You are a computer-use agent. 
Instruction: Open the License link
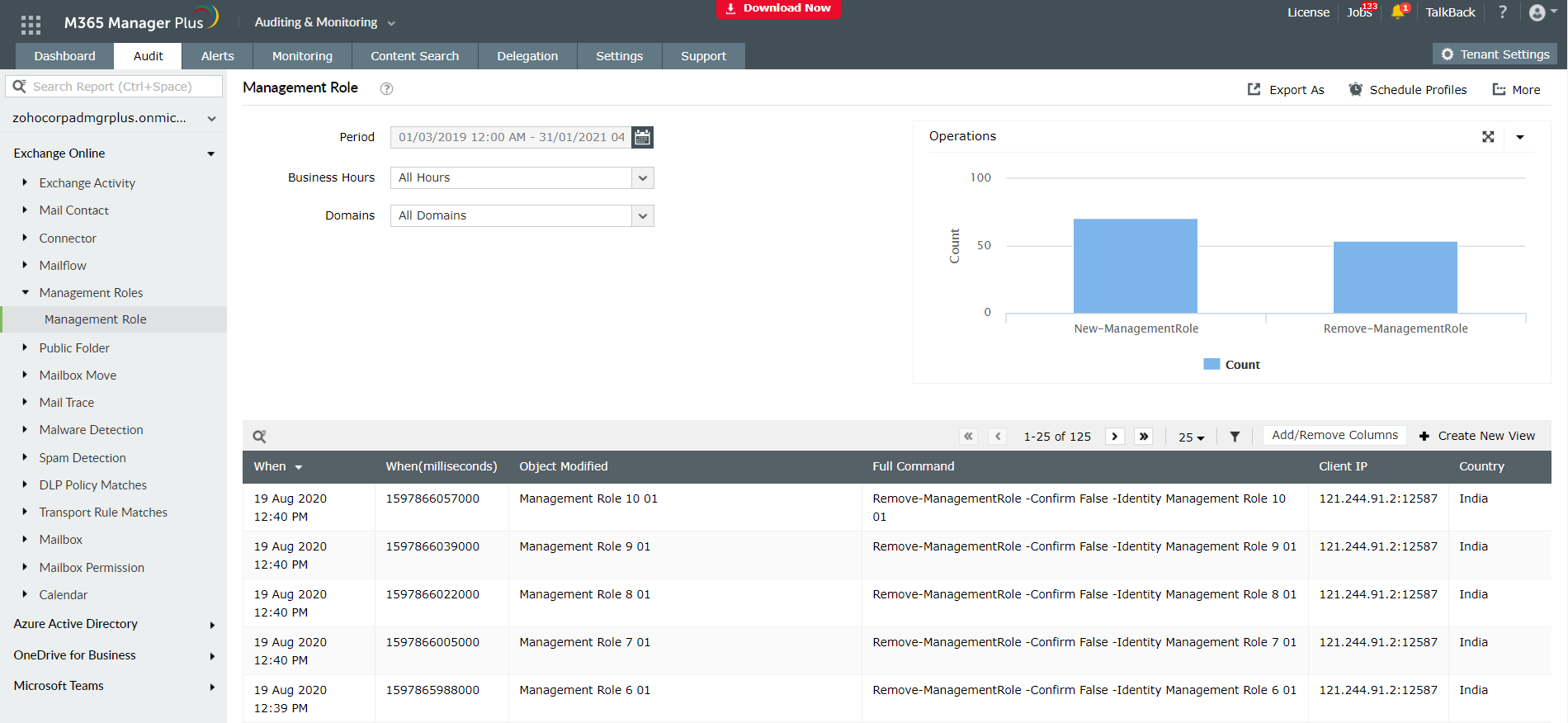tap(1308, 12)
